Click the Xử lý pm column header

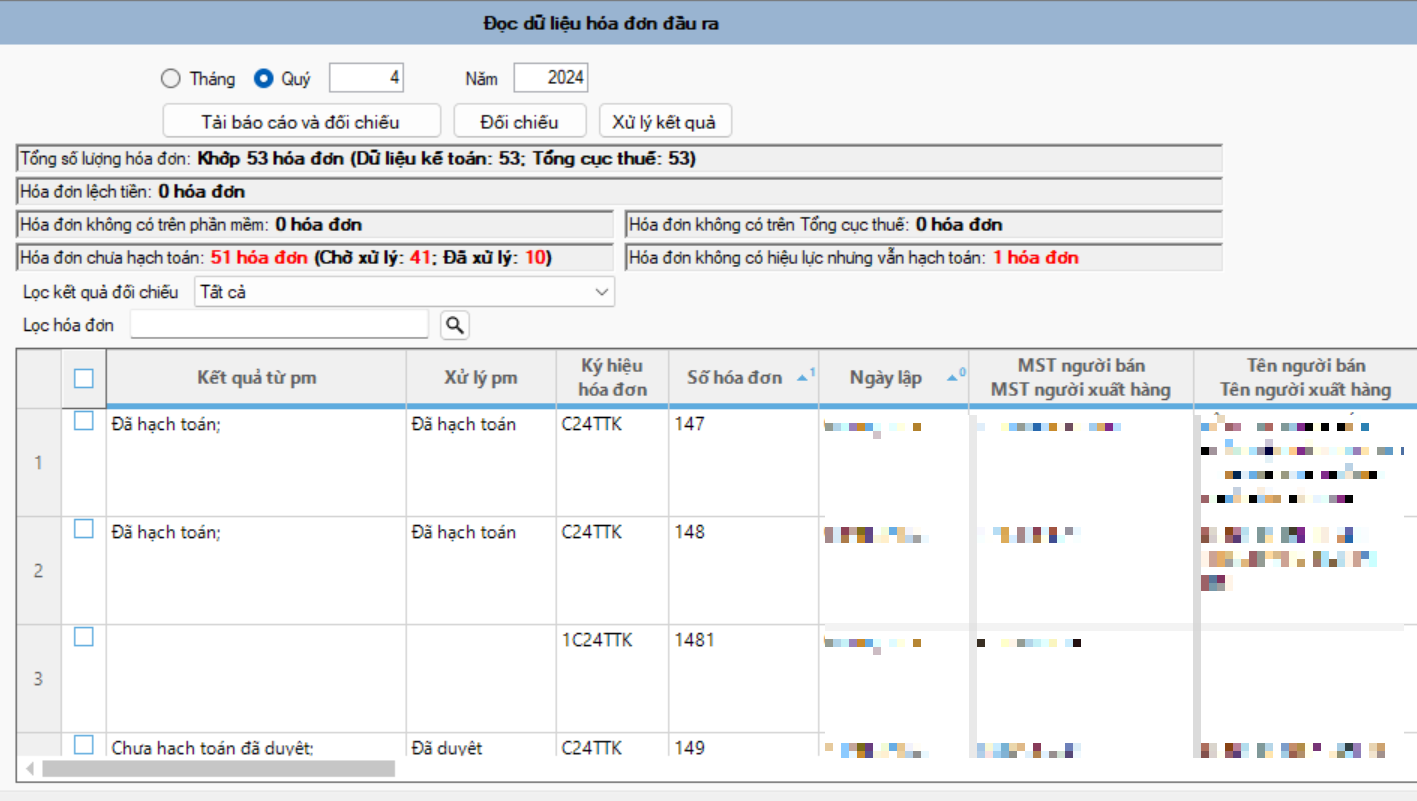[x=480, y=378]
